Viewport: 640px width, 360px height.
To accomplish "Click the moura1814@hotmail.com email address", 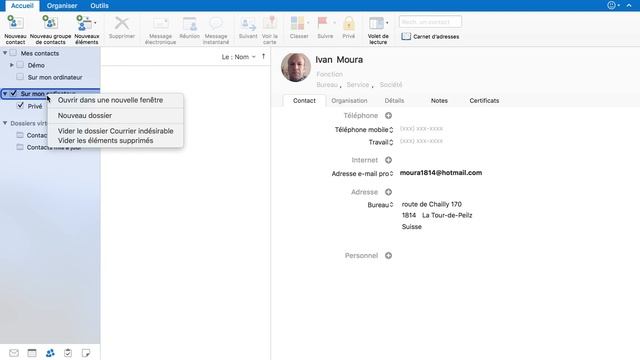I will pos(441,173).
